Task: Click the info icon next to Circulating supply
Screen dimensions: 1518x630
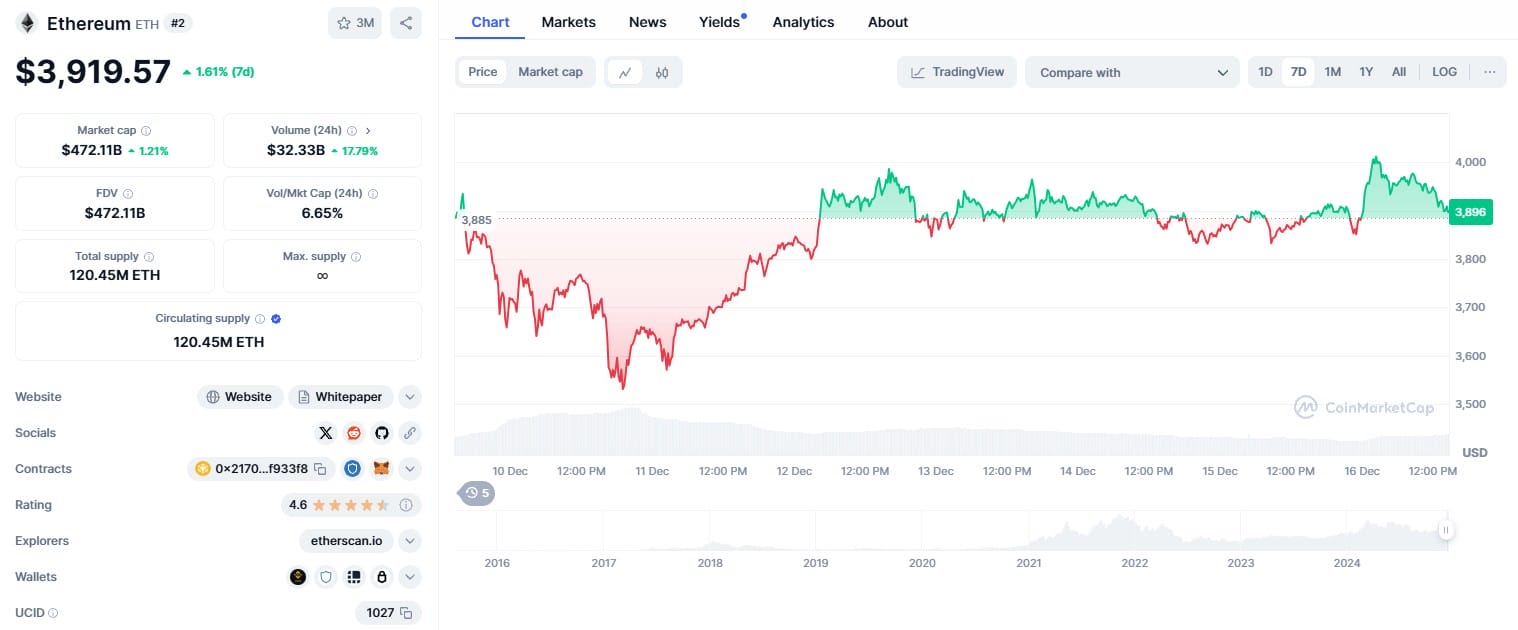Action: 260,319
